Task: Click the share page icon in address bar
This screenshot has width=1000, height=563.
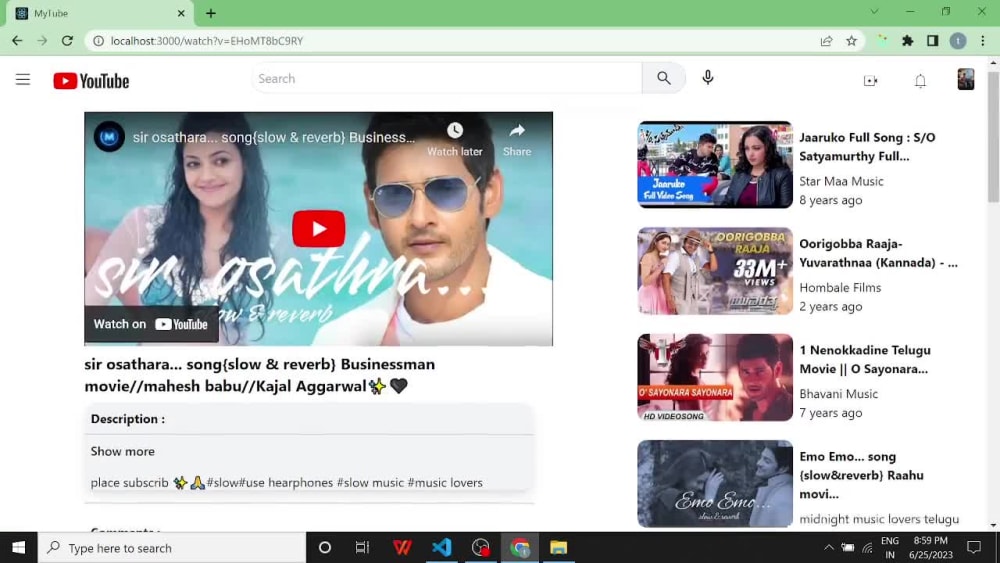Action: pyautogui.click(x=827, y=41)
